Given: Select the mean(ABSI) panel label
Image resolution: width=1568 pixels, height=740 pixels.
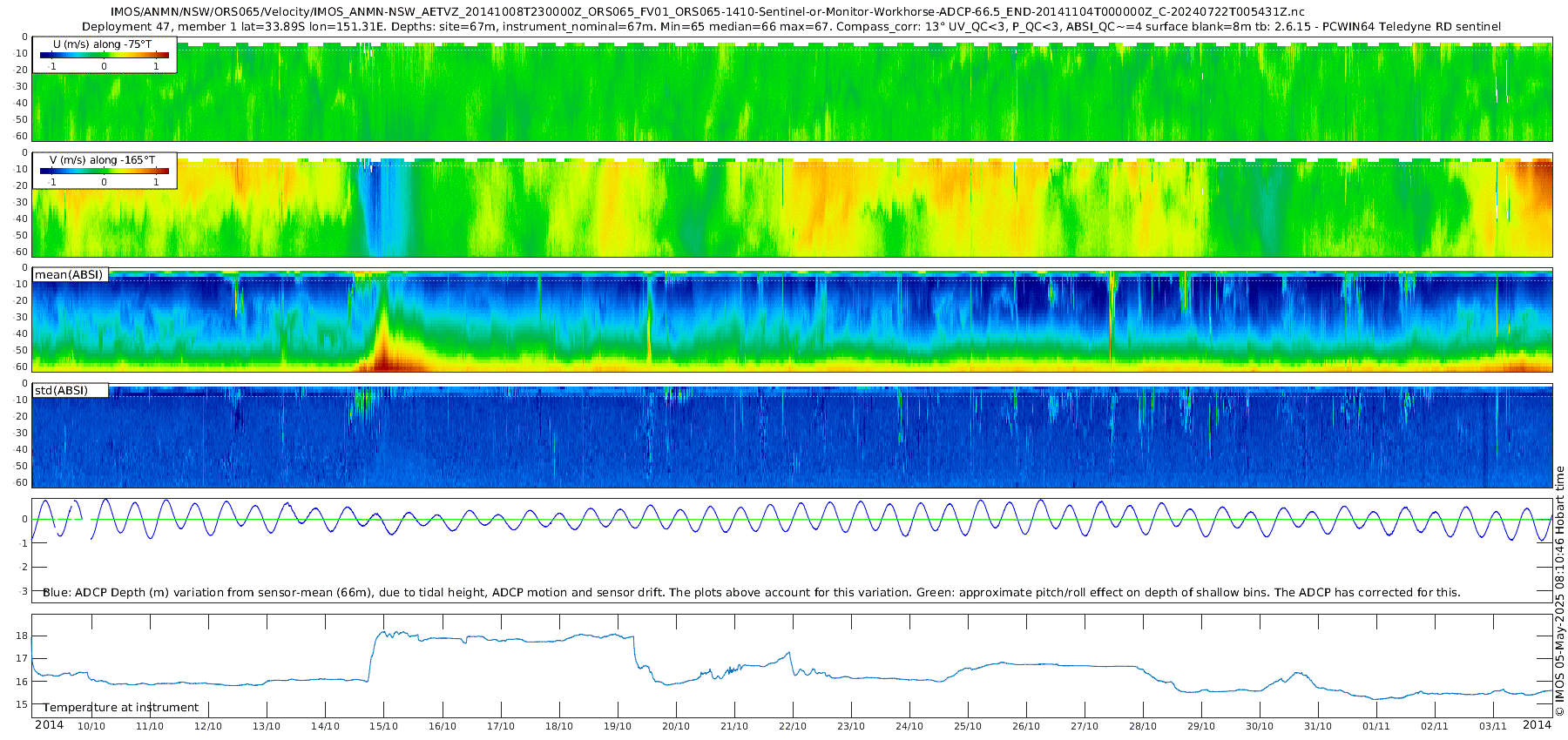Looking at the screenshot, I should pyautogui.click(x=69, y=275).
